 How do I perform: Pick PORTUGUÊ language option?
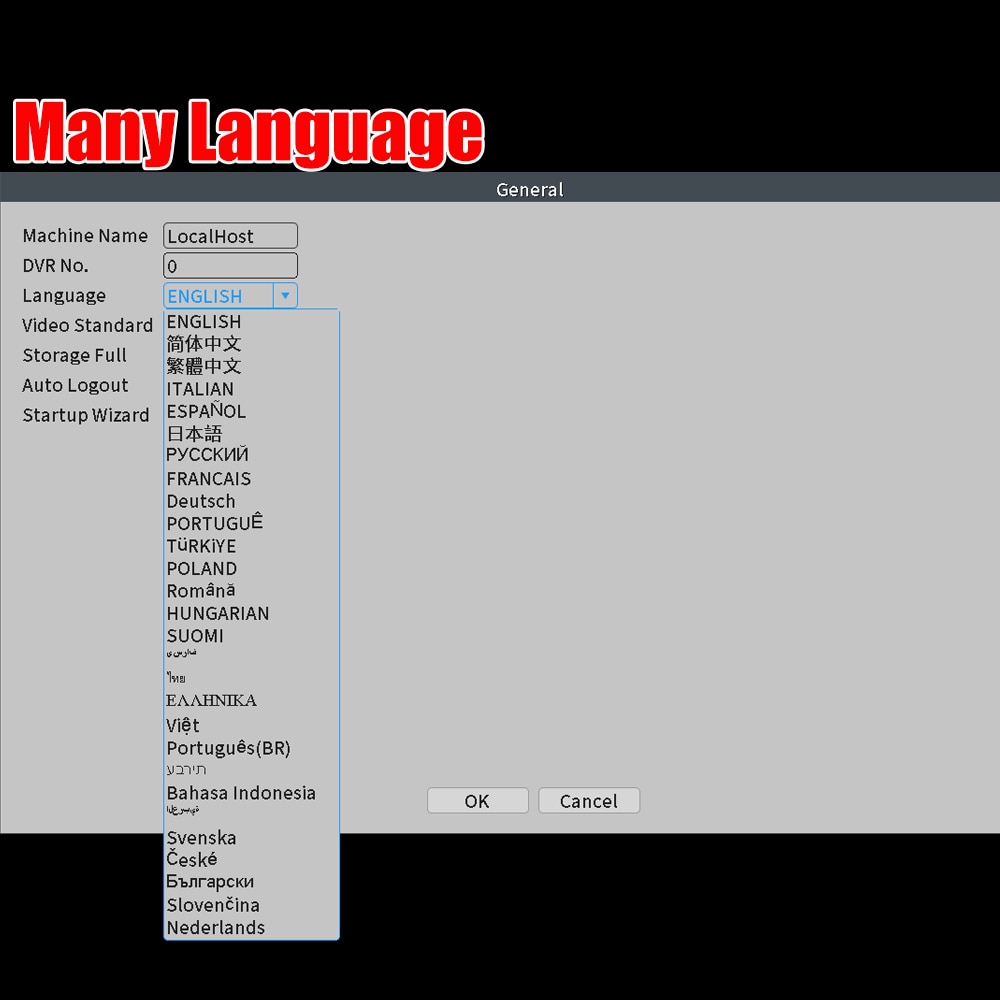214,522
